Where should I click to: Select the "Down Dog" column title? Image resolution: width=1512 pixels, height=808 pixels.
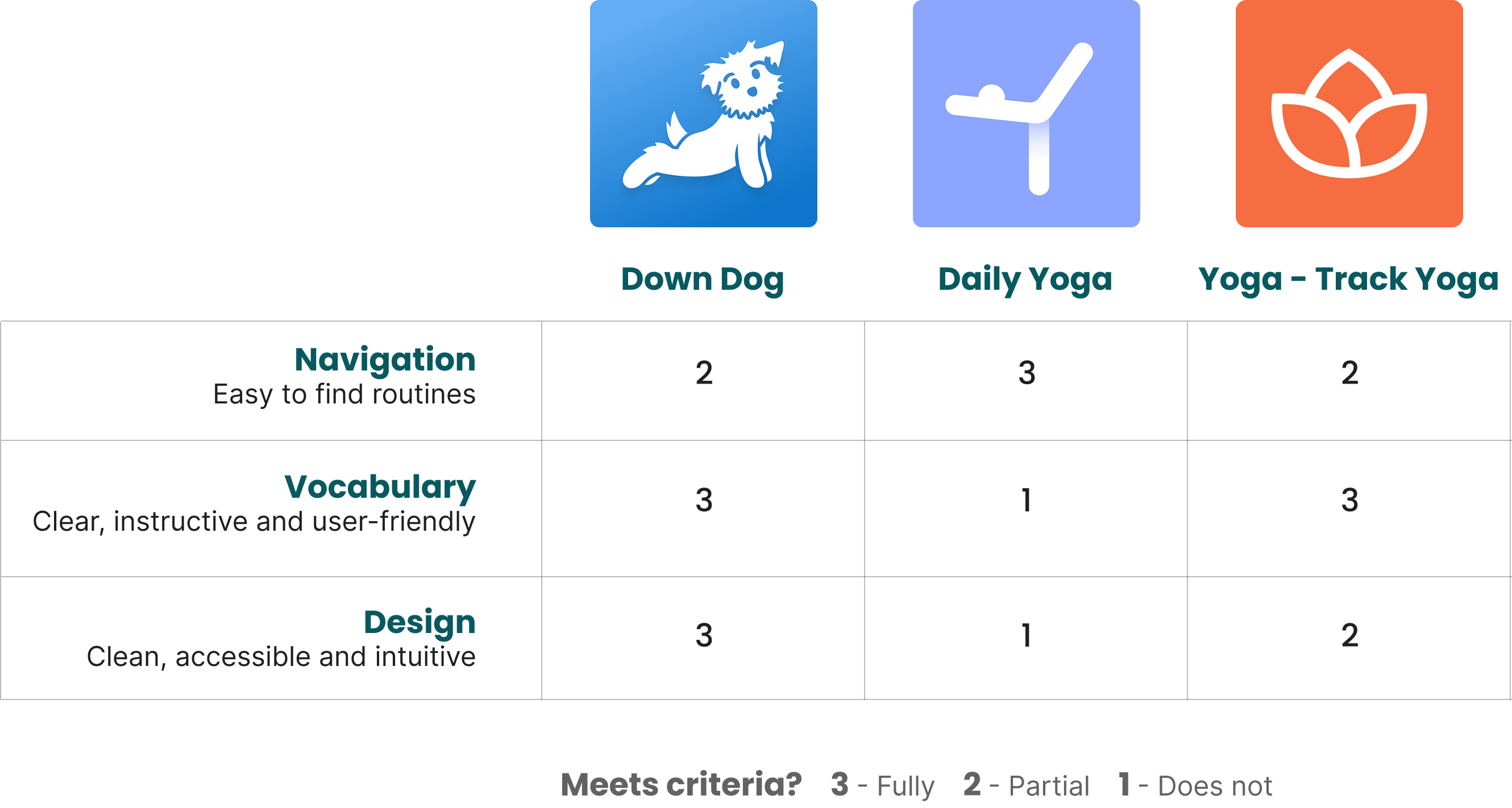tap(703, 280)
